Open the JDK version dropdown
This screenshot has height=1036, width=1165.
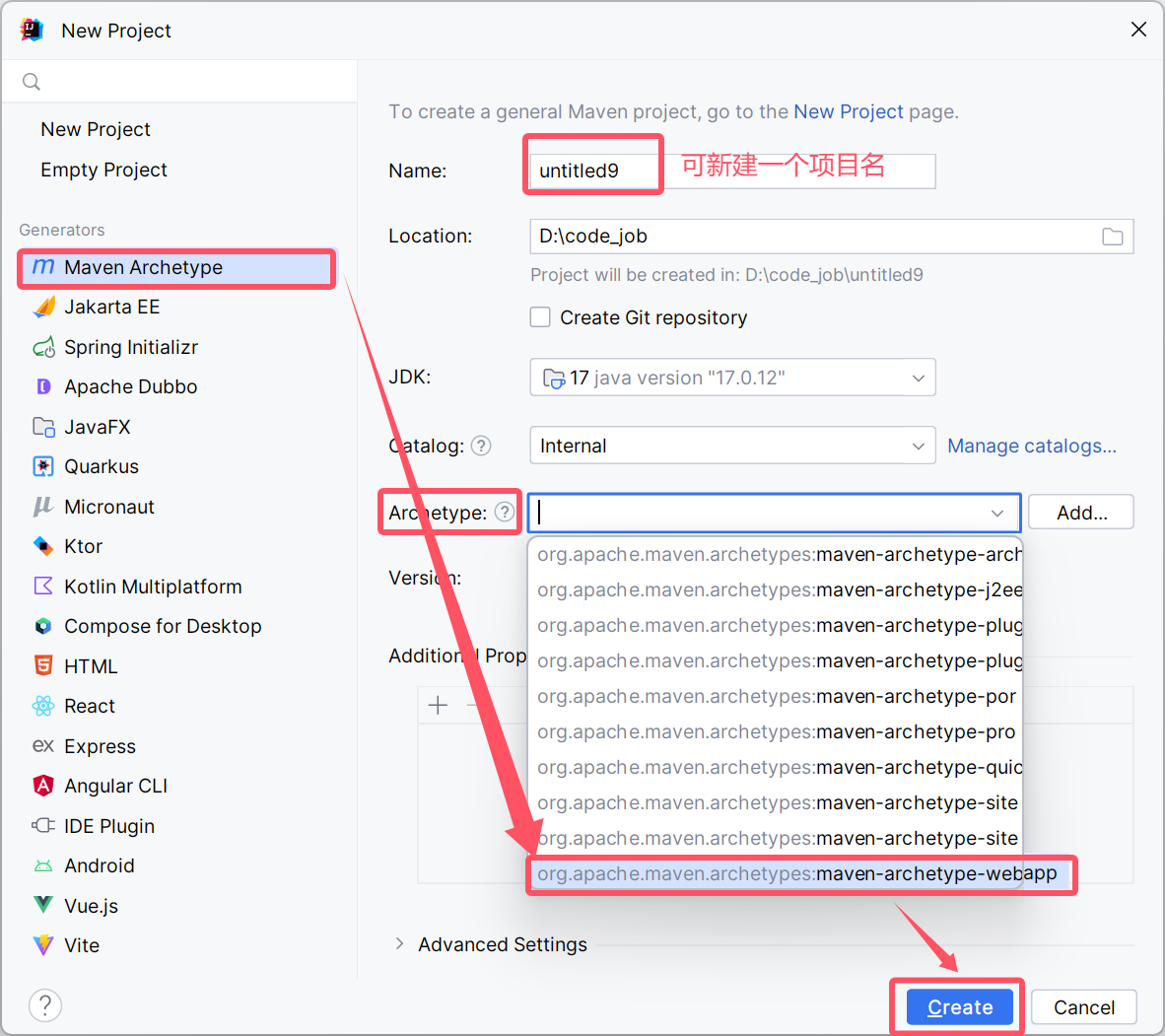click(x=732, y=378)
